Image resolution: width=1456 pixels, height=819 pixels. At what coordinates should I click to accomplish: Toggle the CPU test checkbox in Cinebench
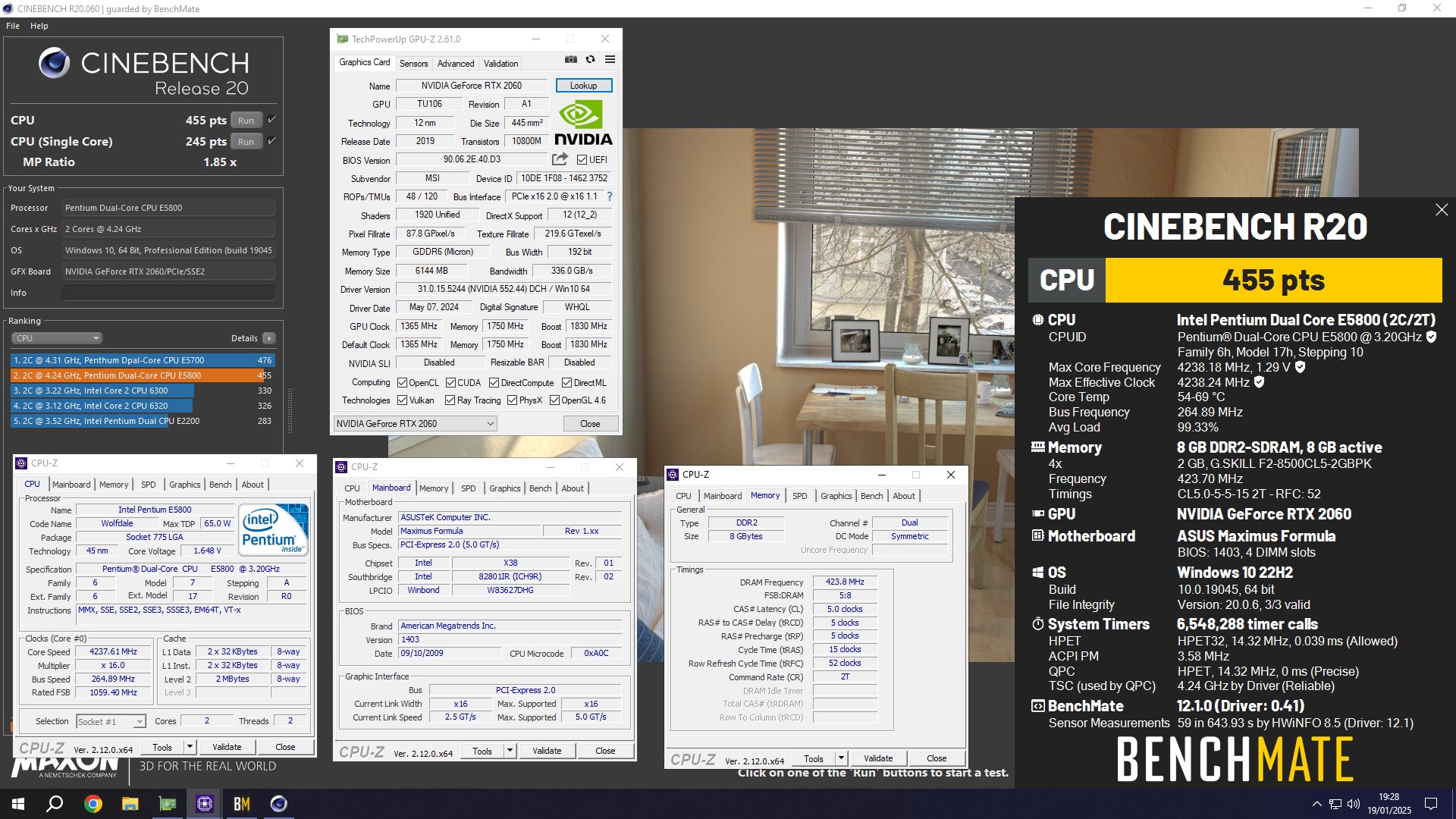click(271, 120)
